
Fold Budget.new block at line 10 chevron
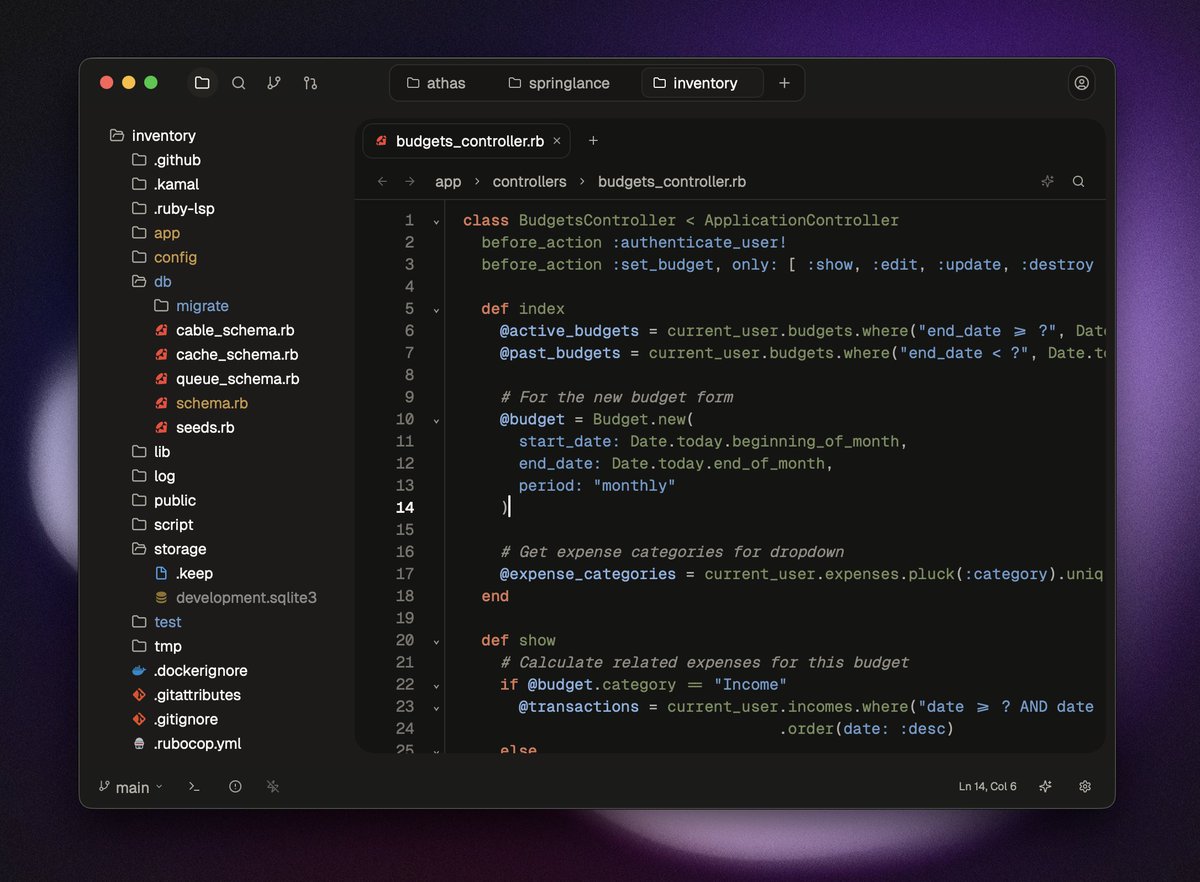pos(436,420)
